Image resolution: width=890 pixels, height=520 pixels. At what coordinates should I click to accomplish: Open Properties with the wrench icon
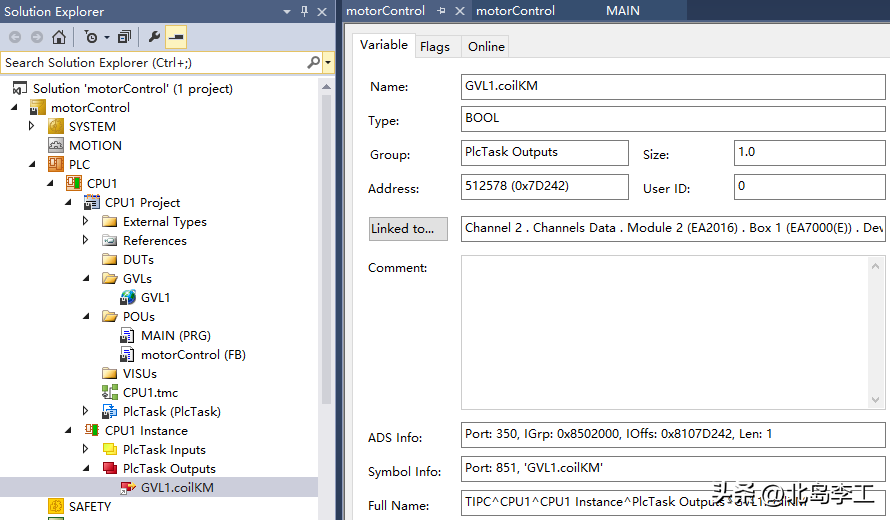[x=154, y=37]
